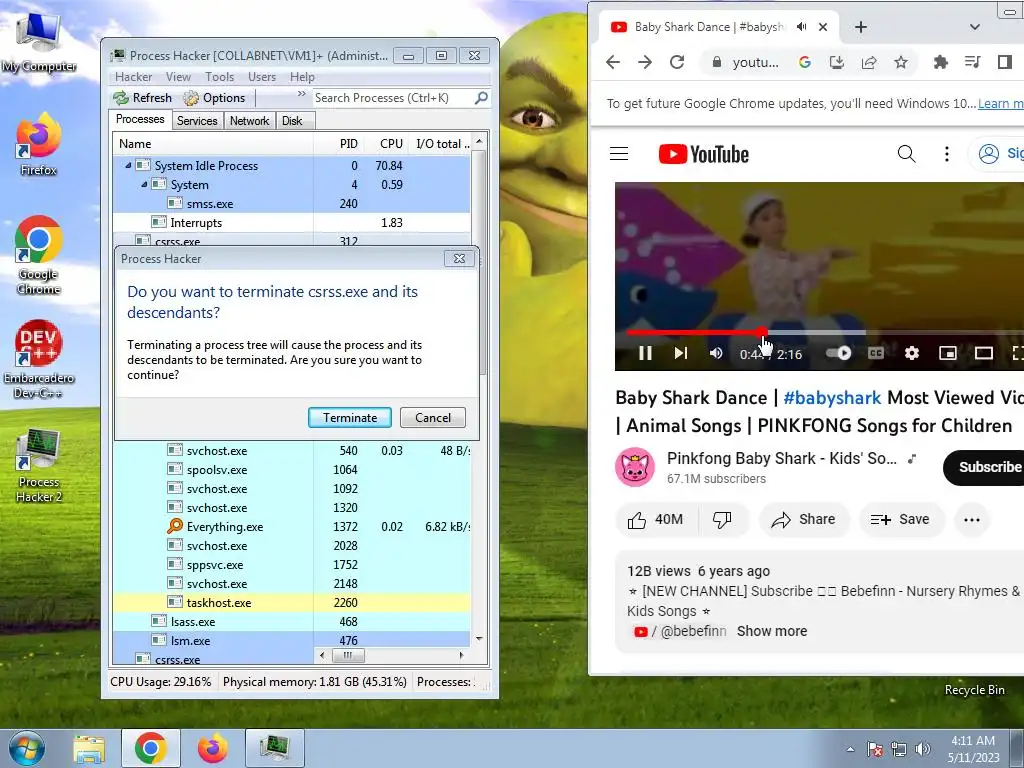1024x768 pixels.
Task: Open the Windows Start menu
Action: (x=26, y=748)
